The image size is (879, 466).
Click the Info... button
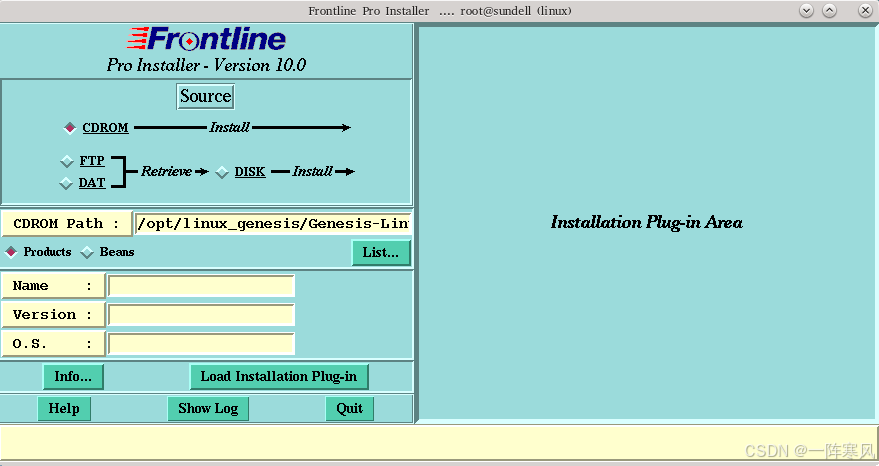[73, 376]
